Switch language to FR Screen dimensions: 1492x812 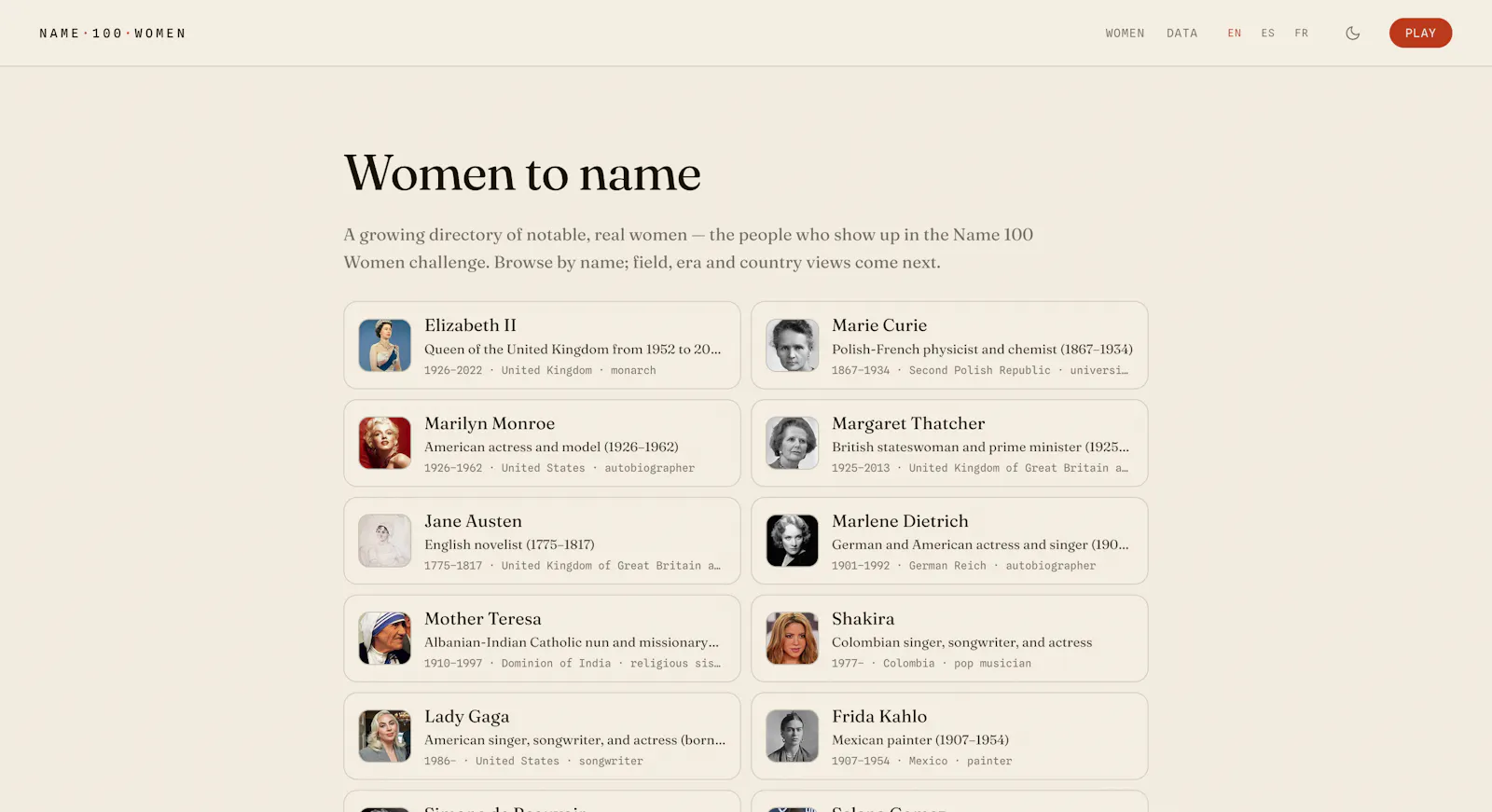[1301, 33]
